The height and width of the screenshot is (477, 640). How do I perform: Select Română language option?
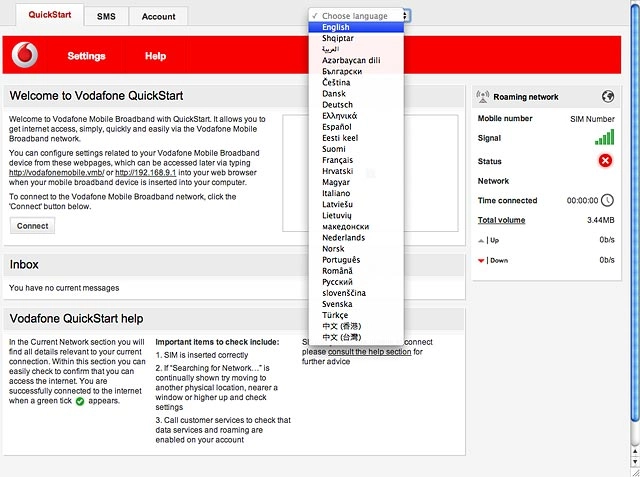tap(356, 271)
